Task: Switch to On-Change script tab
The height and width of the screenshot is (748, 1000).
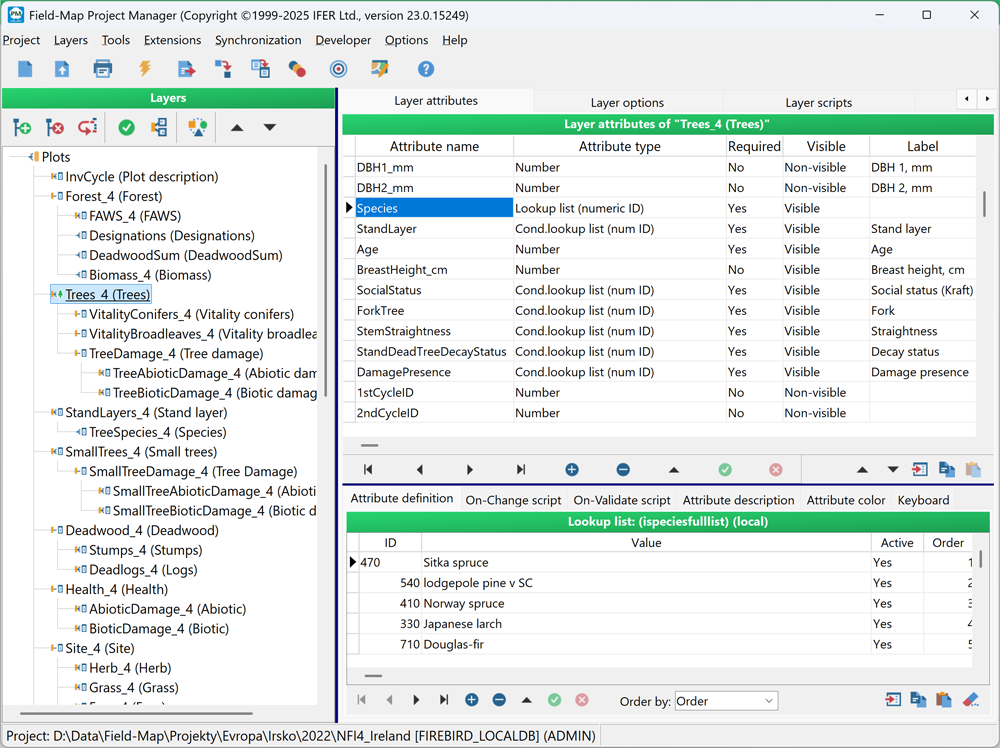Action: 513,500
